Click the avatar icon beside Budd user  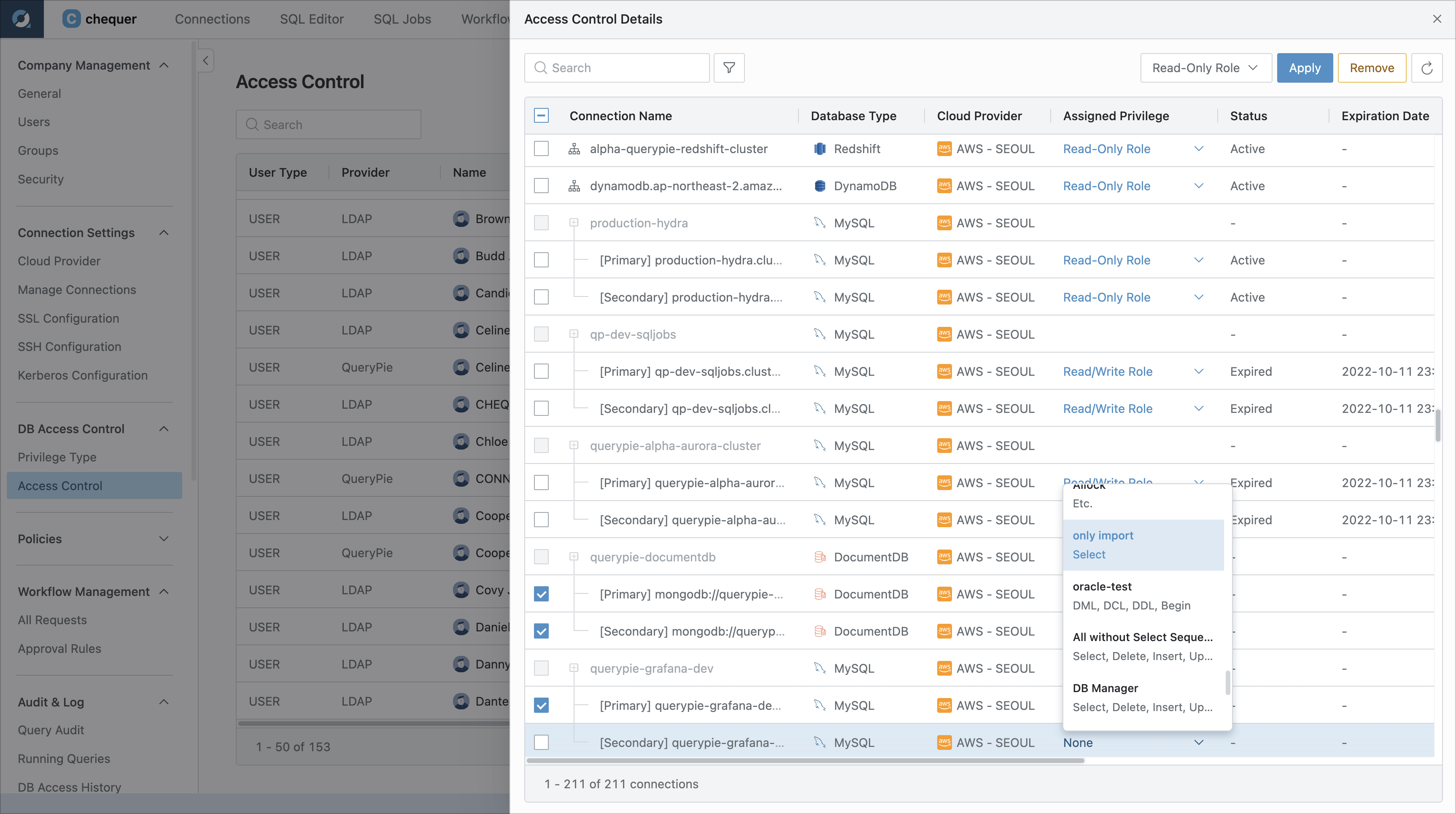point(461,256)
